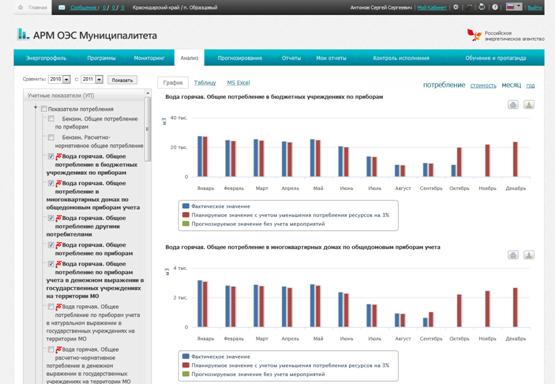The width and height of the screenshot is (555, 384).
Task: Collapse the Учетные показатели panel arrow
Action: (148, 93)
